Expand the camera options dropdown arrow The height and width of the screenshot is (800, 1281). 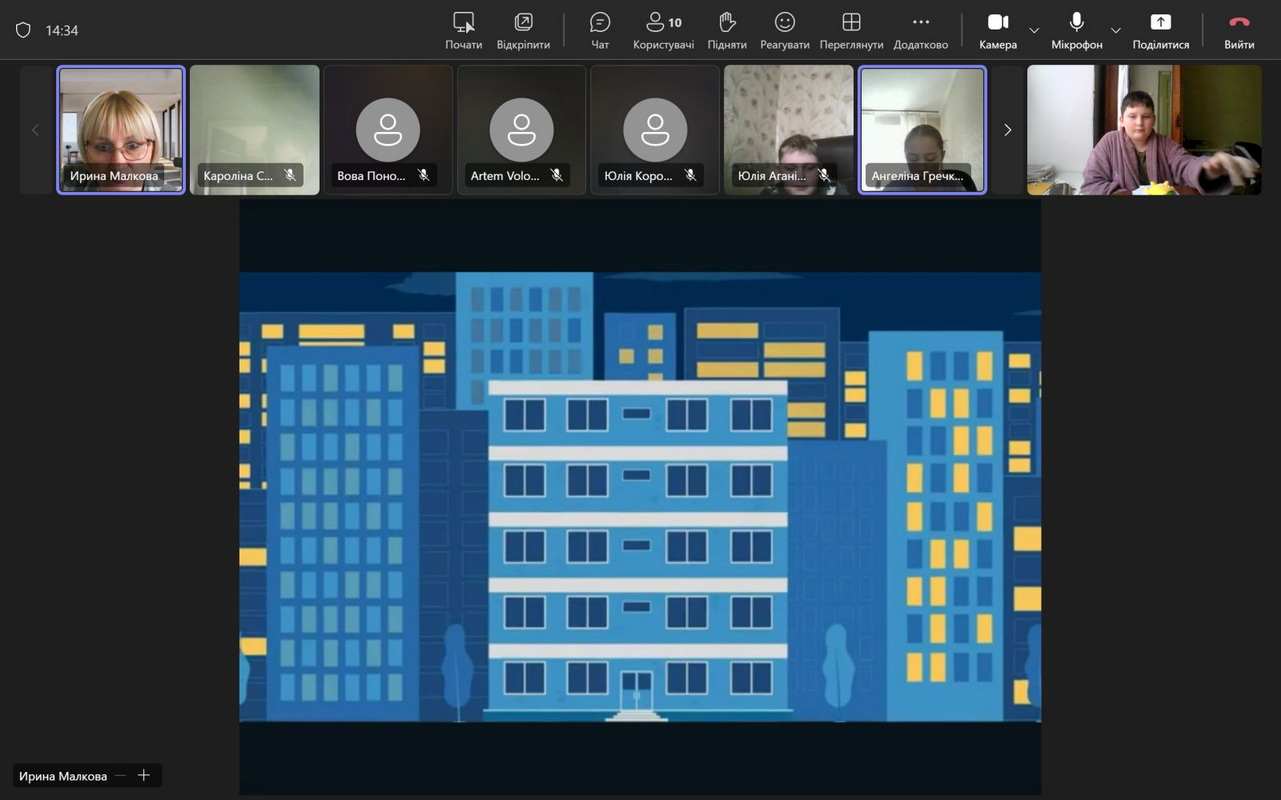[x=1034, y=30]
